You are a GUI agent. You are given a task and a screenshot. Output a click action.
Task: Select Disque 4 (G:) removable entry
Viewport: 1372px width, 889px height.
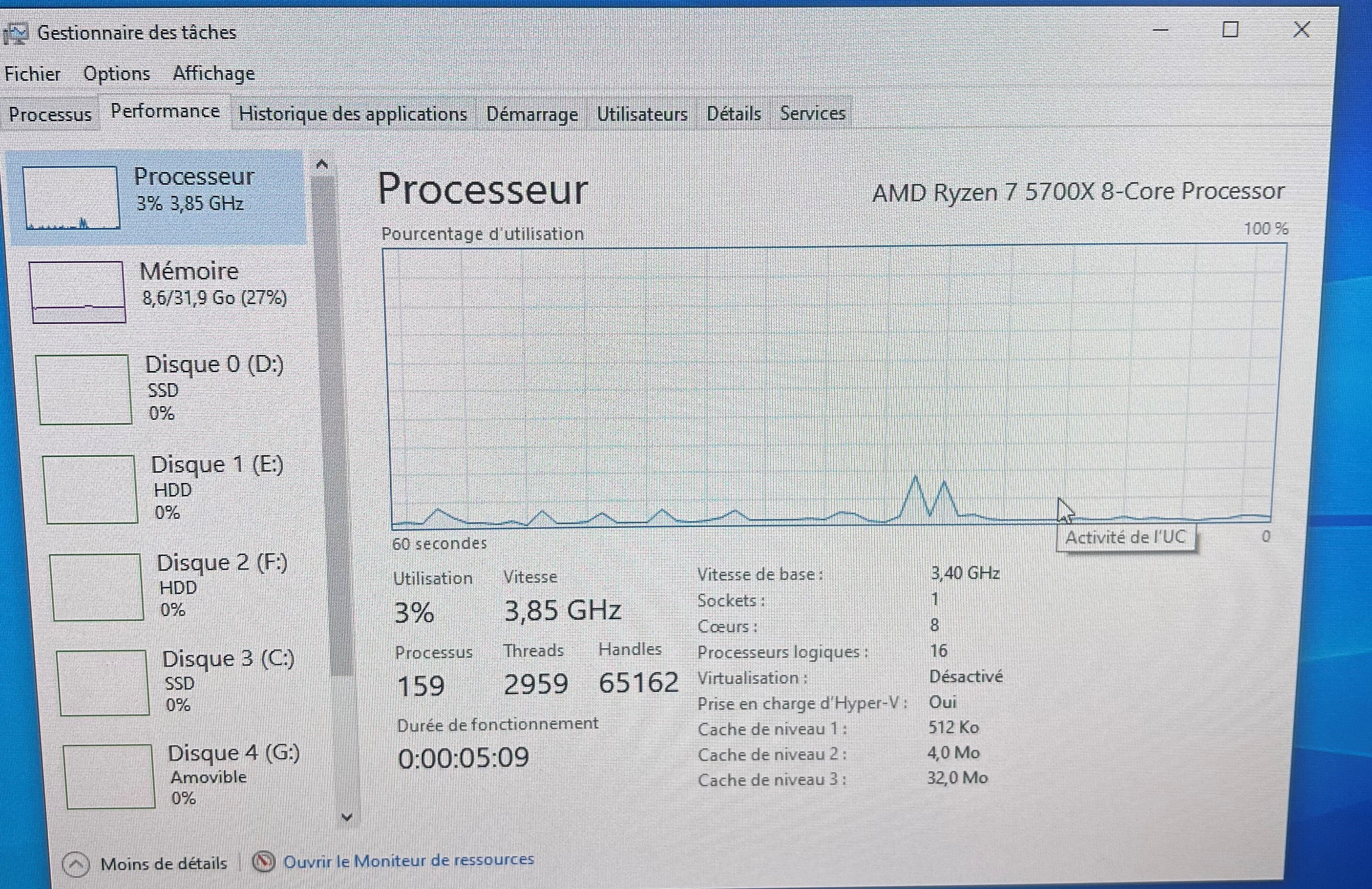click(234, 775)
